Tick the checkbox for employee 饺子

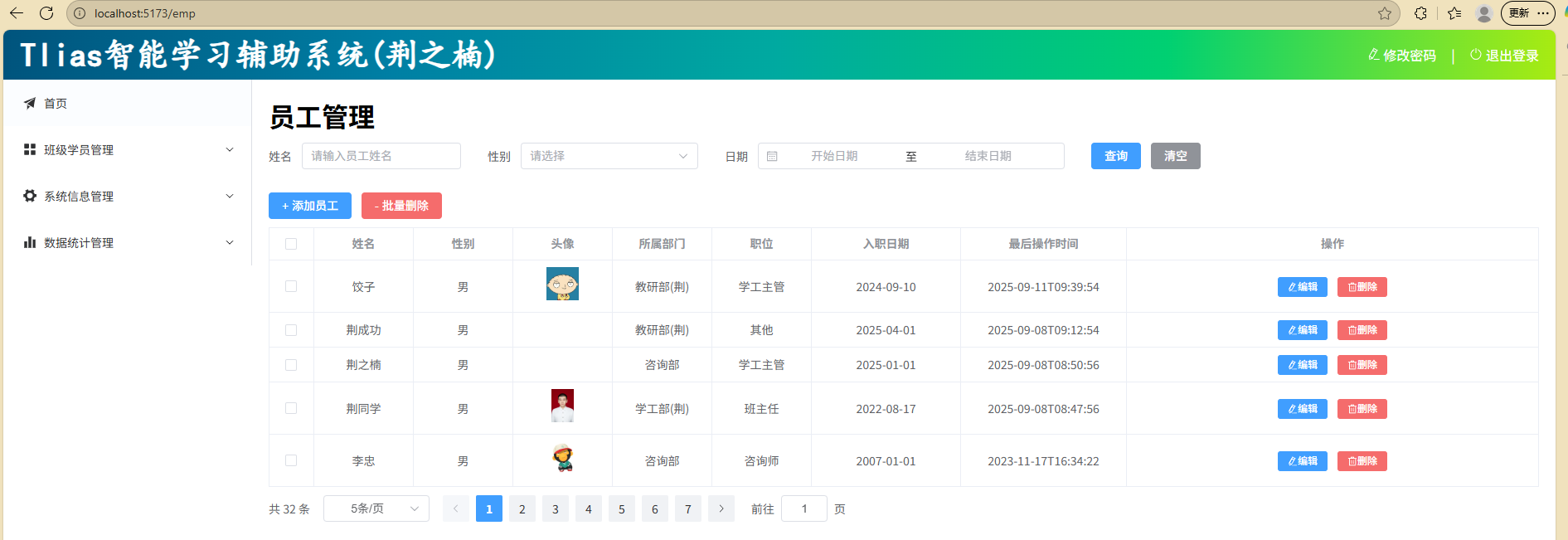click(291, 286)
